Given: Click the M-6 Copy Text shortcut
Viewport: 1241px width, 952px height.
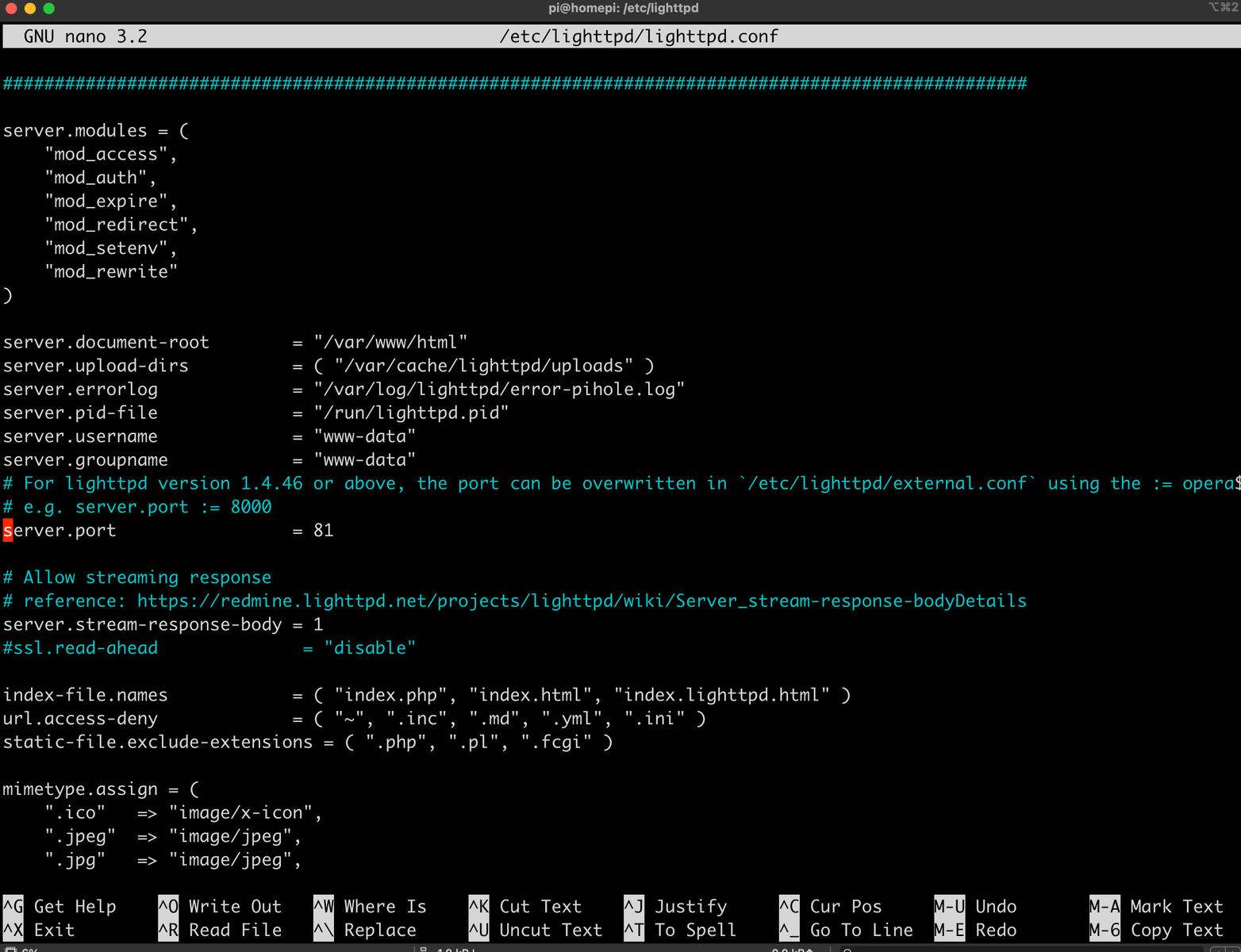Looking at the screenshot, I should (1156, 930).
